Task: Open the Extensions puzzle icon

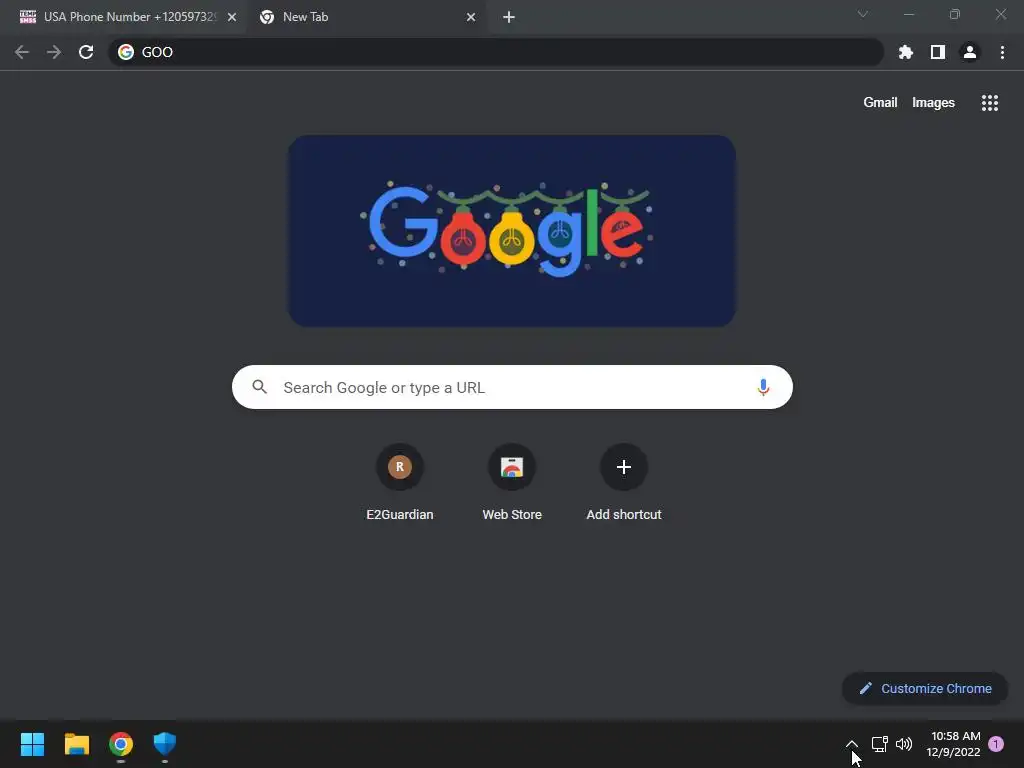Action: pyautogui.click(x=905, y=52)
